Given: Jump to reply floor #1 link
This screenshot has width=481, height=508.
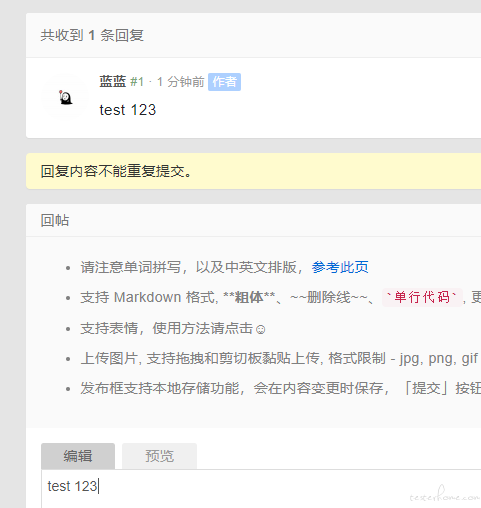Looking at the screenshot, I should pyautogui.click(x=137, y=82).
